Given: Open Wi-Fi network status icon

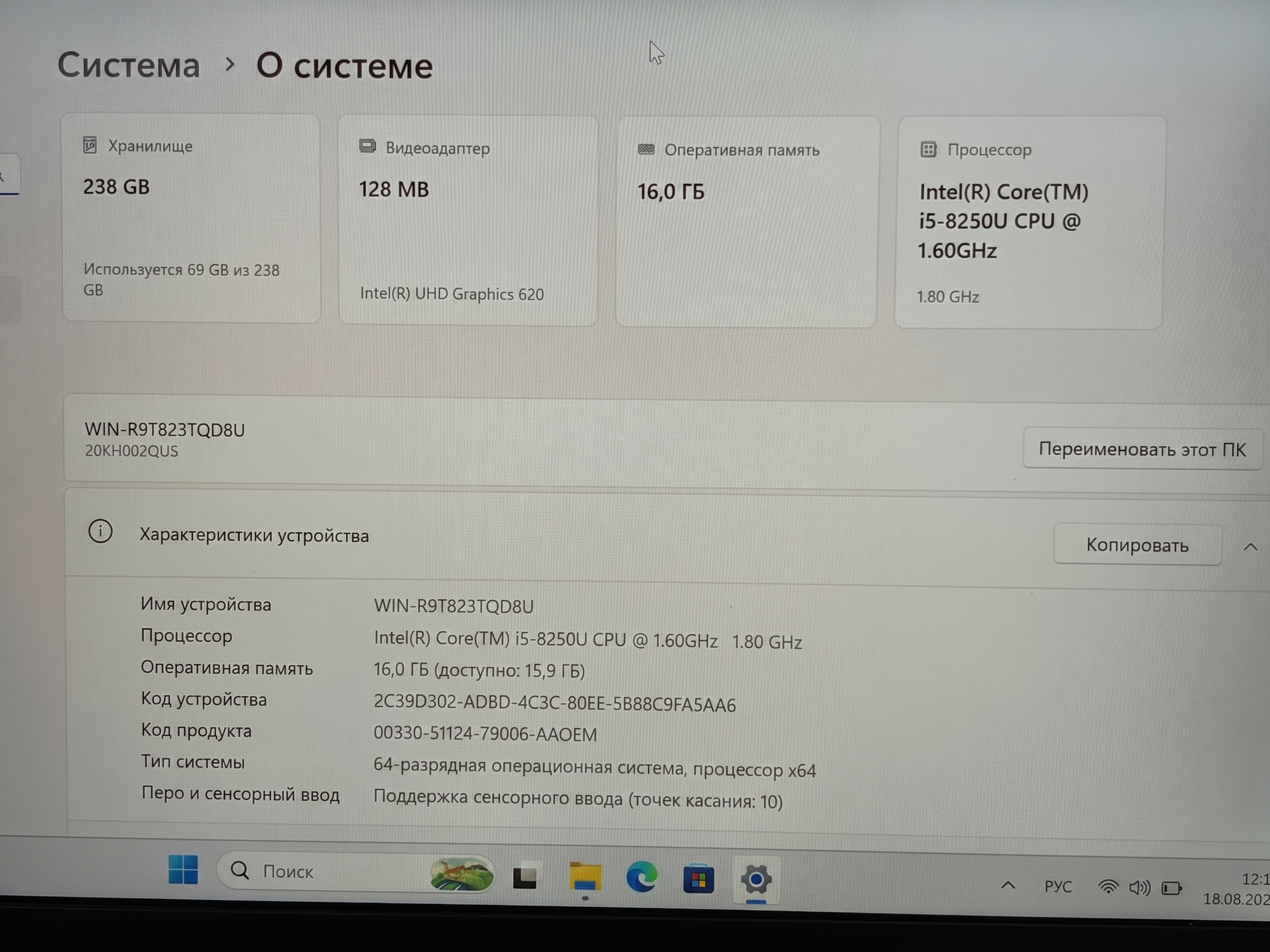Looking at the screenshot, I should [x=1108, y=887].
